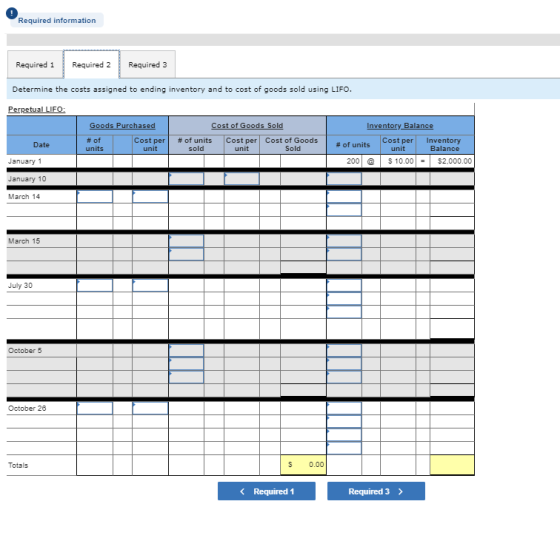Click January 10 inventory units field

[x=344, y=179]
